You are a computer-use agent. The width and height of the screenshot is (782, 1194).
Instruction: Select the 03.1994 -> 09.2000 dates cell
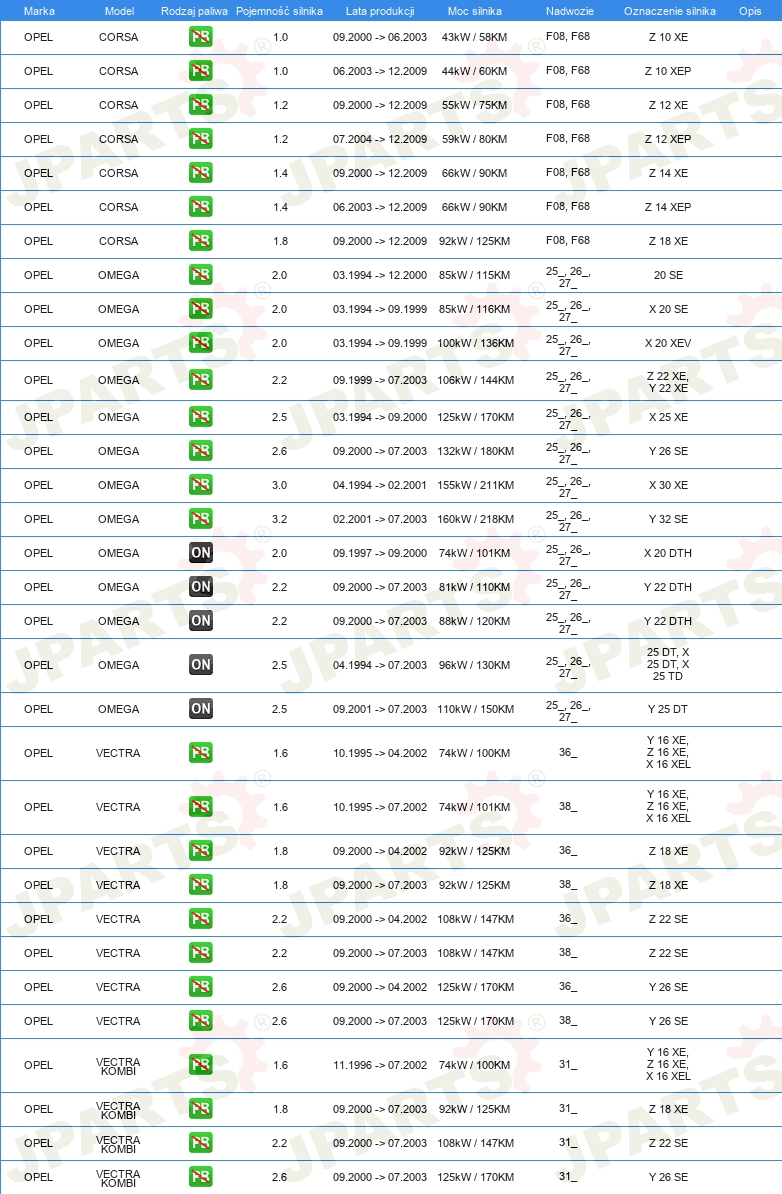(x=380, y=418)
